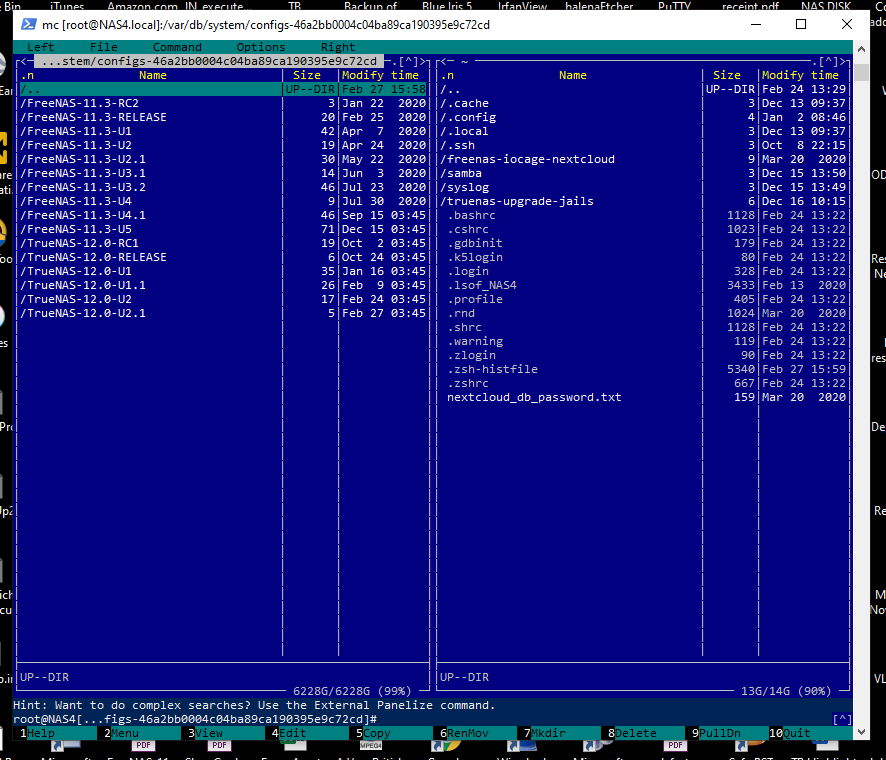Click the command prompt line root@NAS4
The height and width of the screenshot is (760, 886).
195,719
